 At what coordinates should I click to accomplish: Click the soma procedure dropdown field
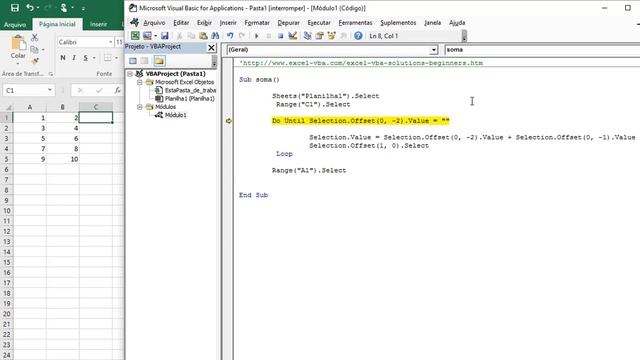point(542,50)
